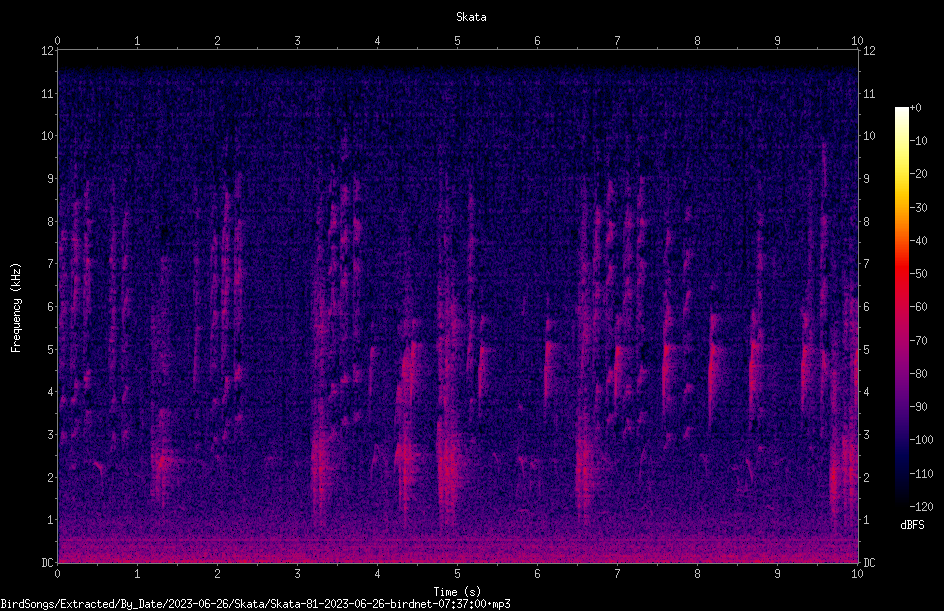944x611 pixels.
Task: Click the "9" tick on left frequency axis
Action: 50,179
